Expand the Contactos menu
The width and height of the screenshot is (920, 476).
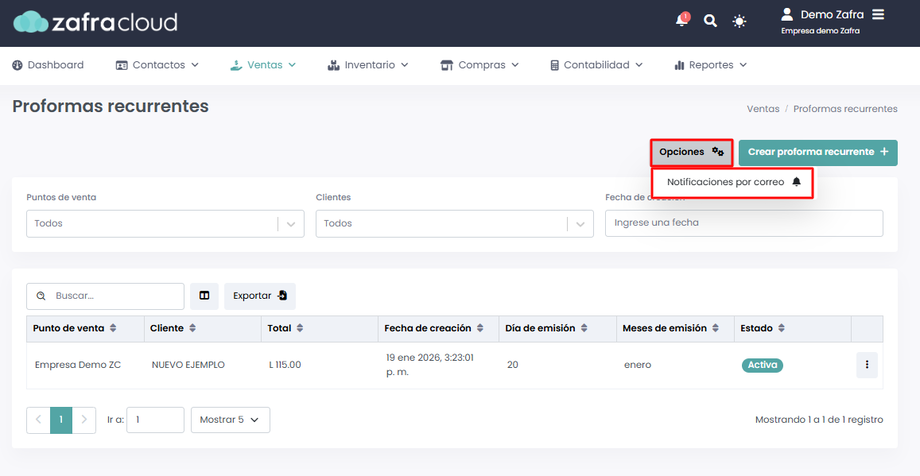(157, 65)
